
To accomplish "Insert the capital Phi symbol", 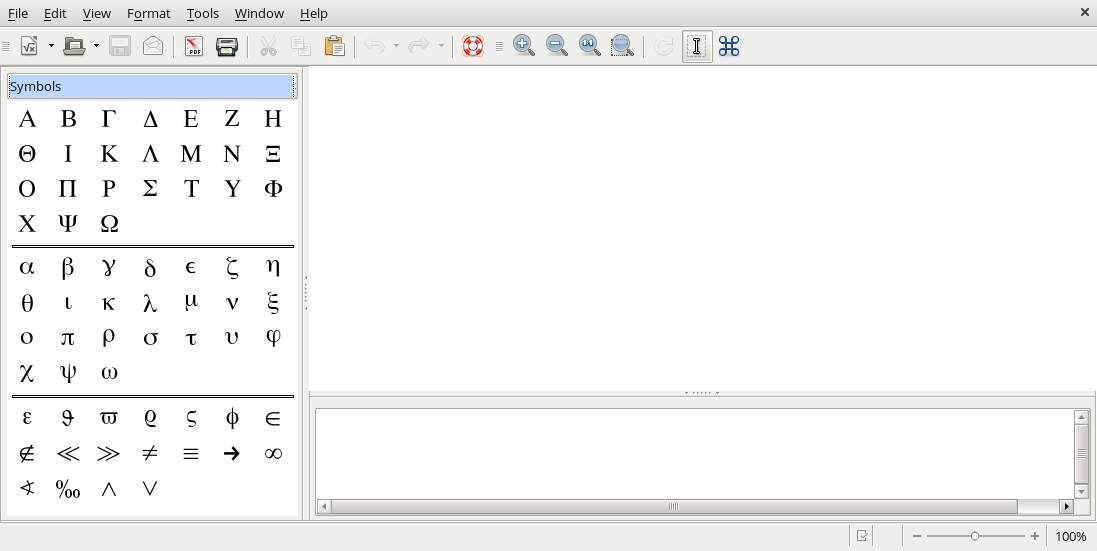I will coord(273,189).
